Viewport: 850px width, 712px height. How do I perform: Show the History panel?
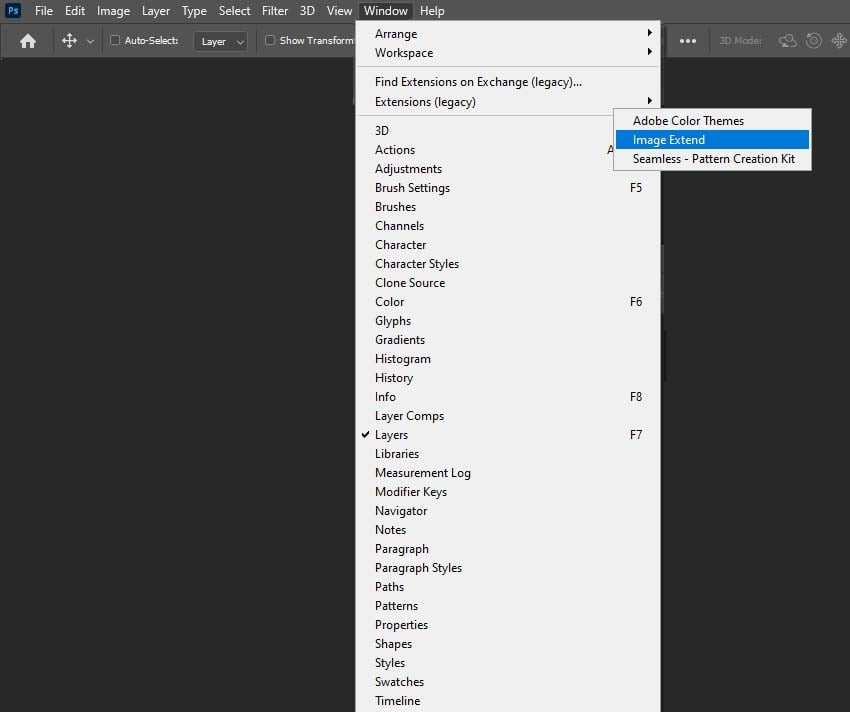pos(508,377)
